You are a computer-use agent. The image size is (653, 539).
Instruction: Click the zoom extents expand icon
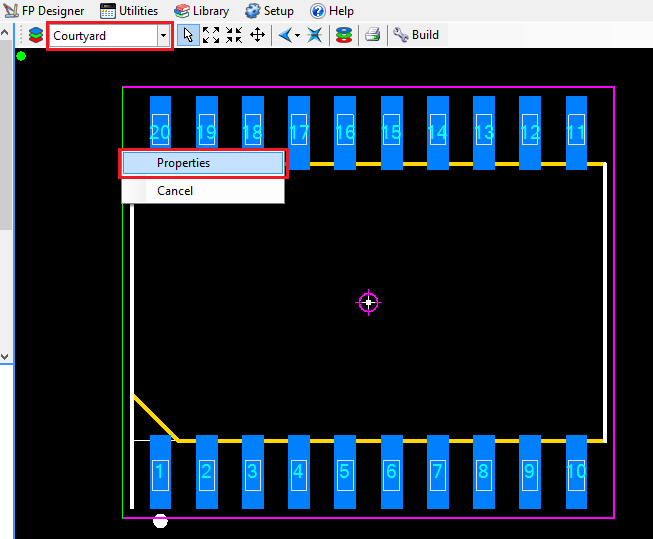(x=211, y=35)
